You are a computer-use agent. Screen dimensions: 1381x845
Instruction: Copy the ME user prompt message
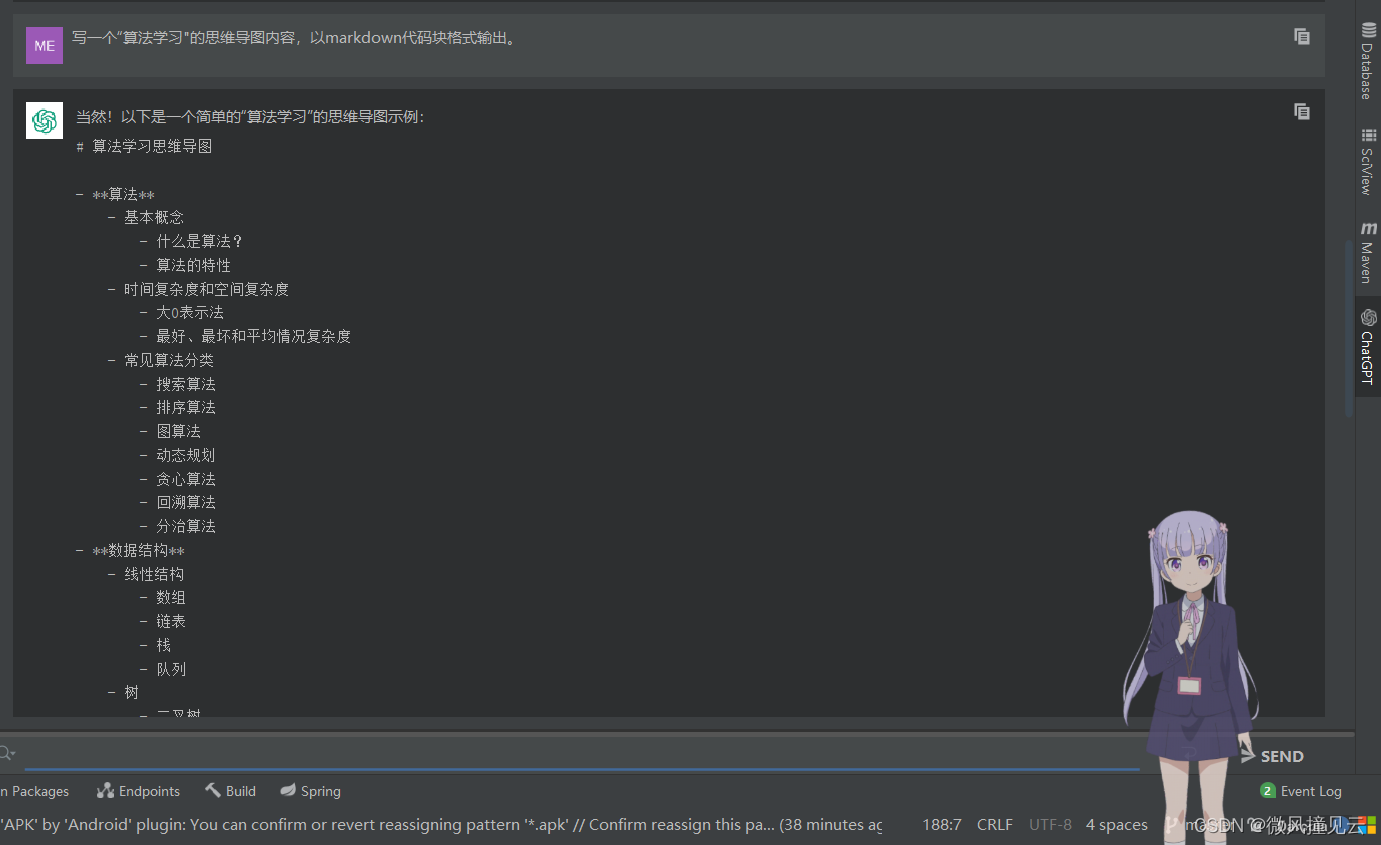coord(1301,36)
